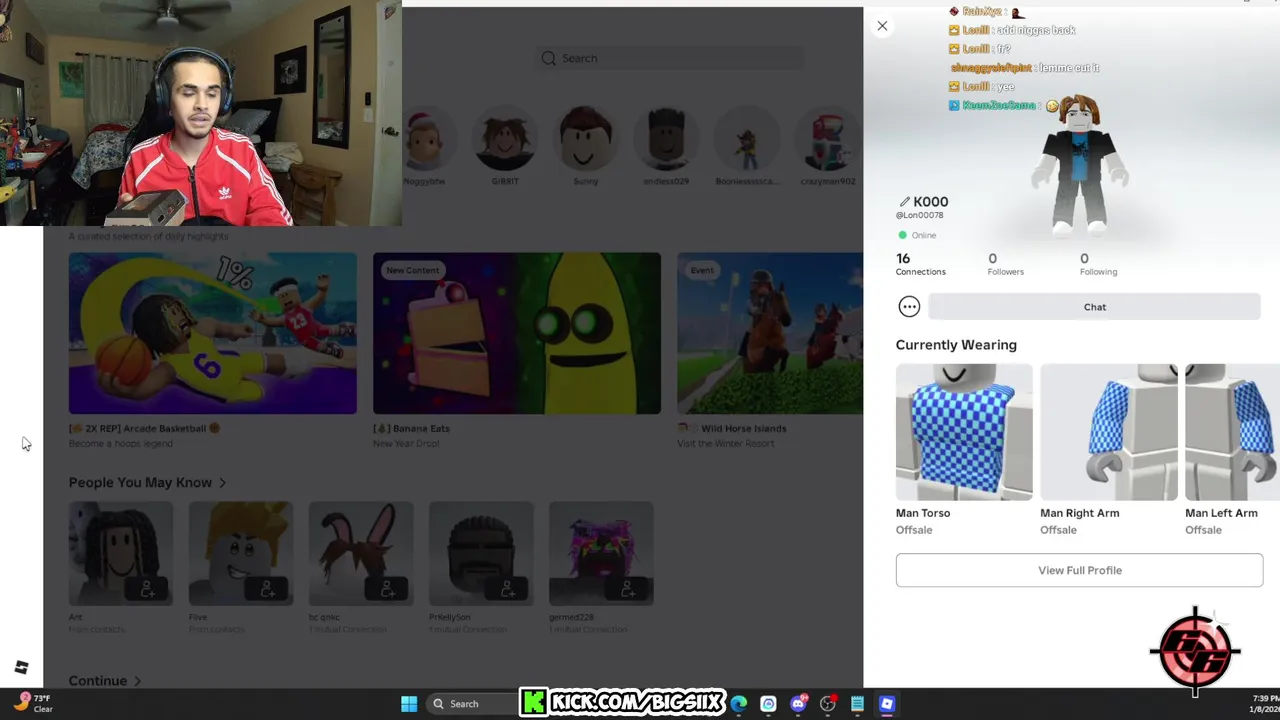Click the Roblox logo in left sidebar
The height and width of the screenshot is (720, 1280).
(21, 667)
